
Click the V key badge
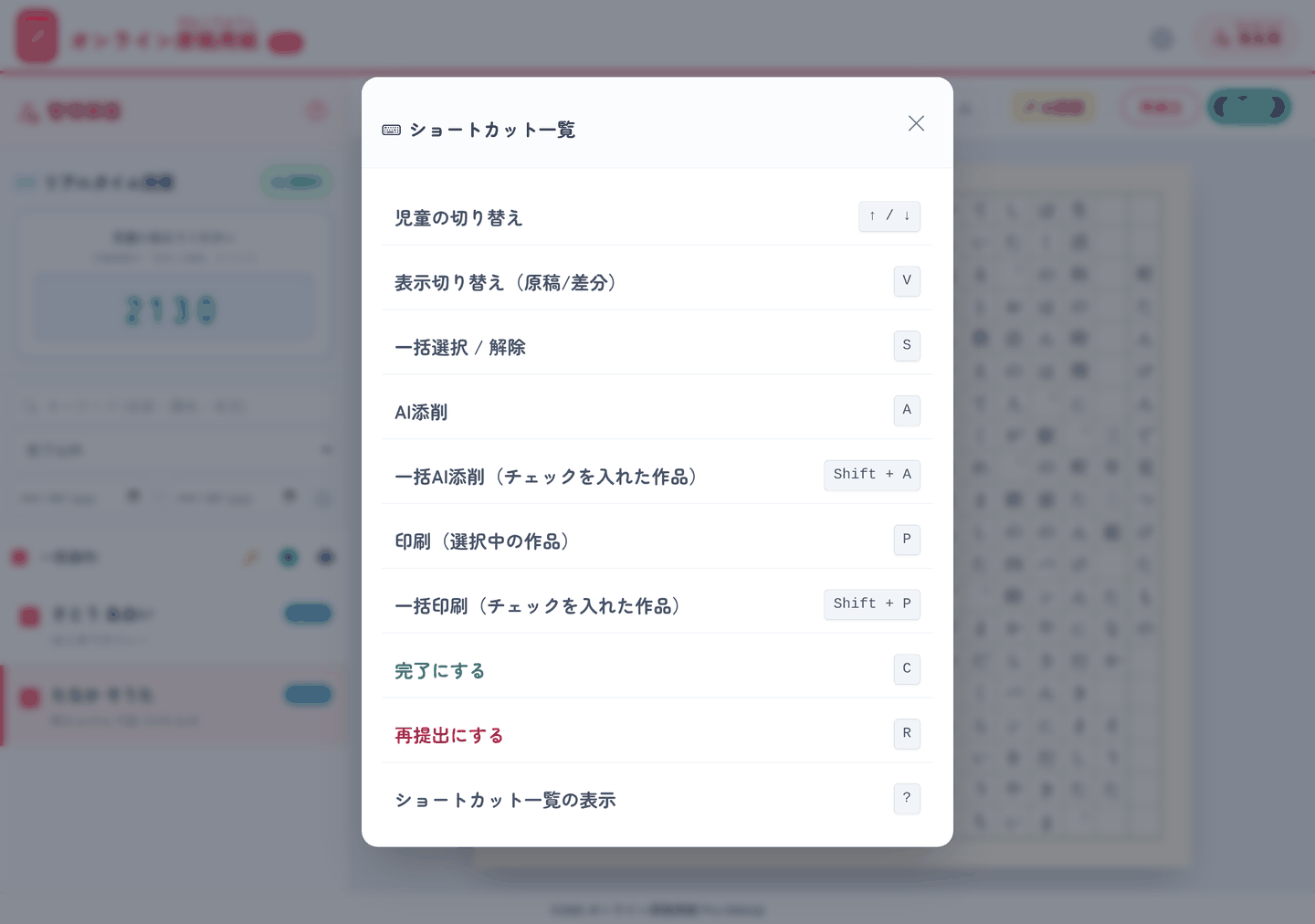pyautogui.click(x=907, y=281)
